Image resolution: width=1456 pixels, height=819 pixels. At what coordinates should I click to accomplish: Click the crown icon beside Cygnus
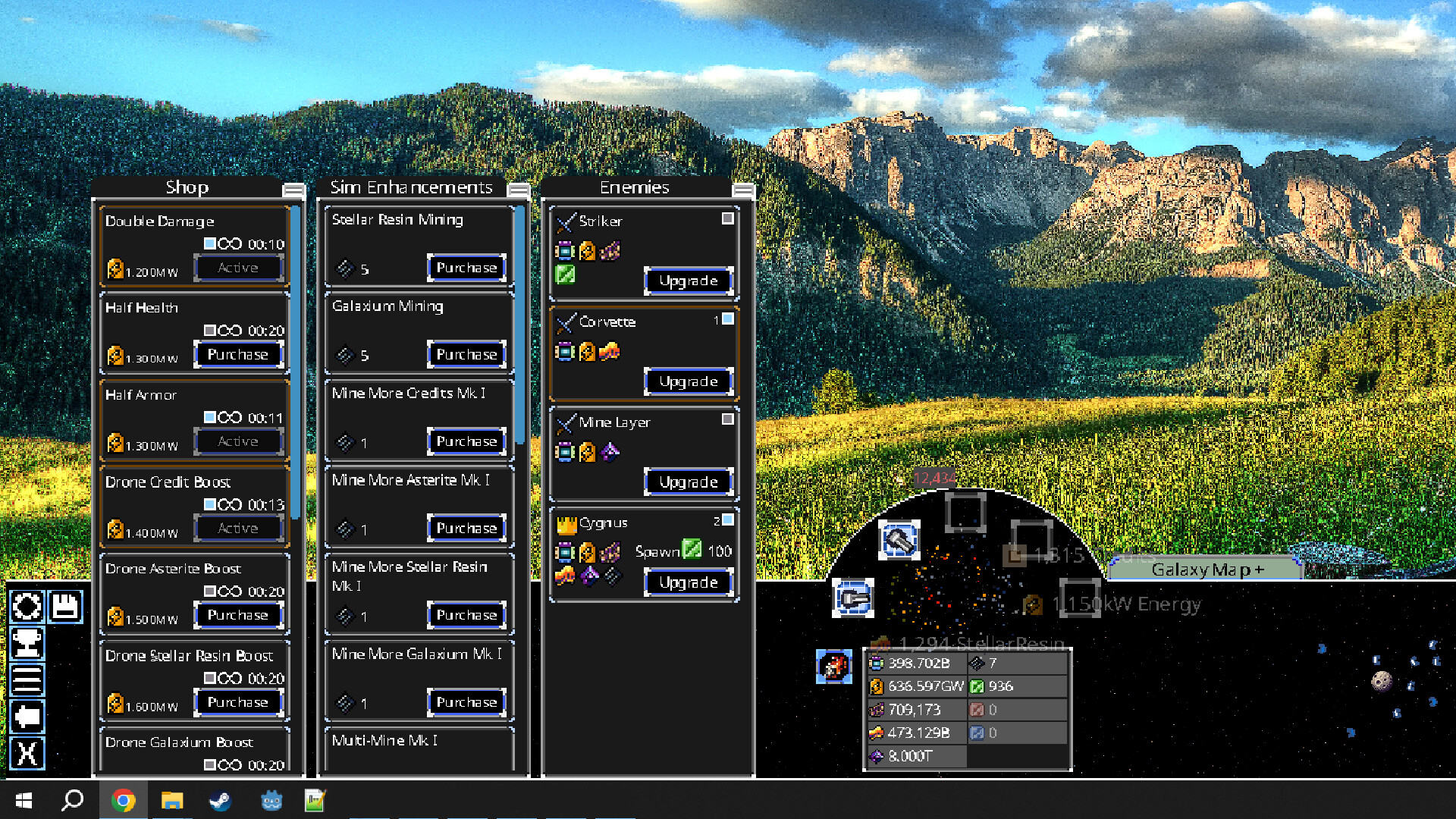click(x=566, y=524)
